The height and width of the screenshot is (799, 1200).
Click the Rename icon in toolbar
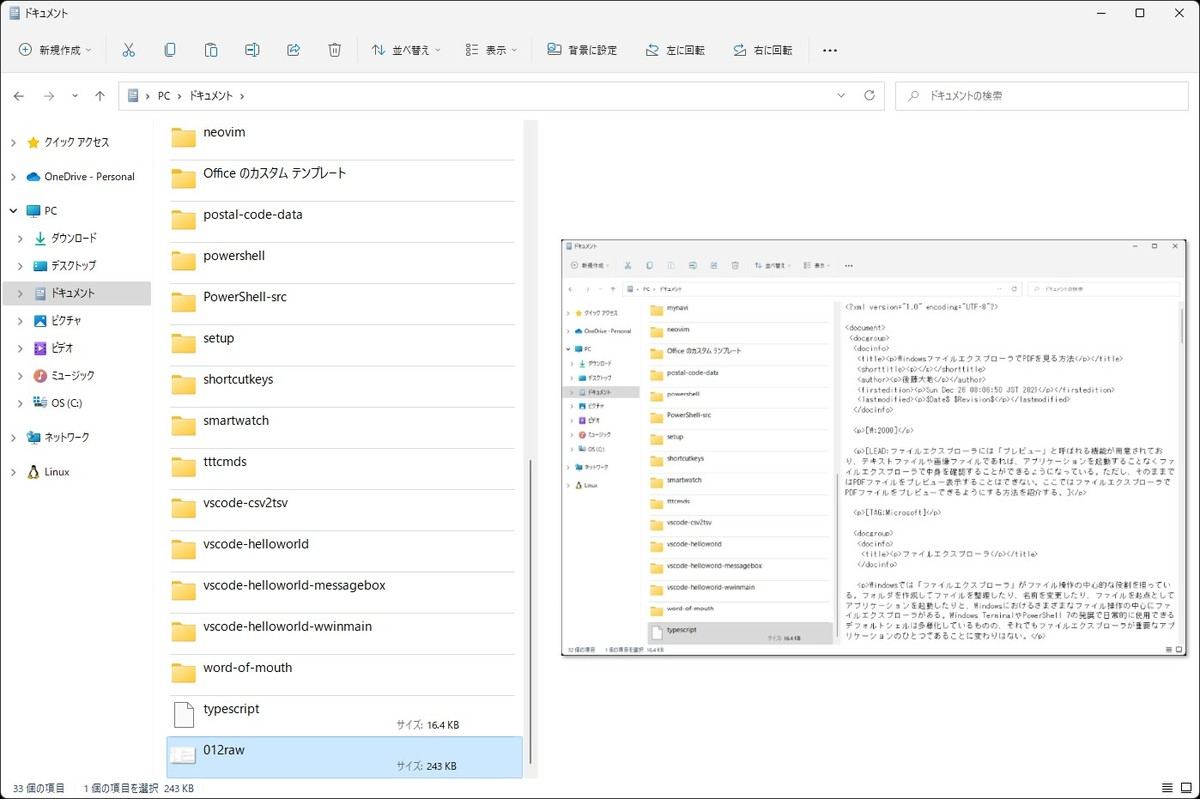tap(253, 50)
